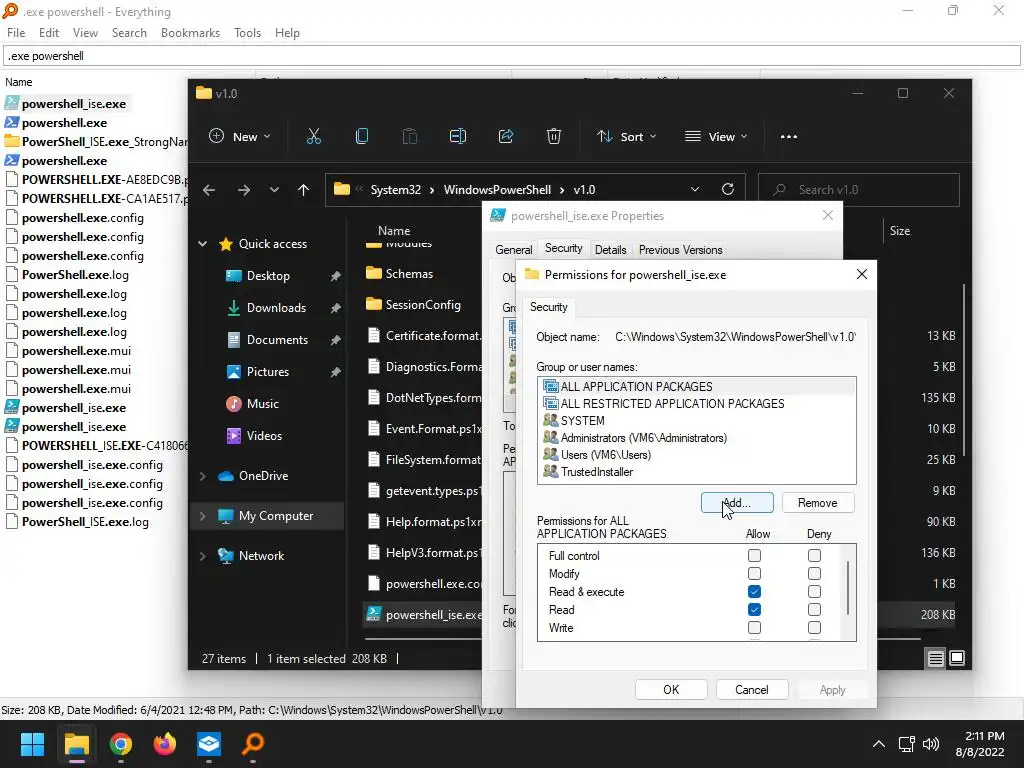
Task: Open the File menu in Everything
Action: (x=16, y=33)
